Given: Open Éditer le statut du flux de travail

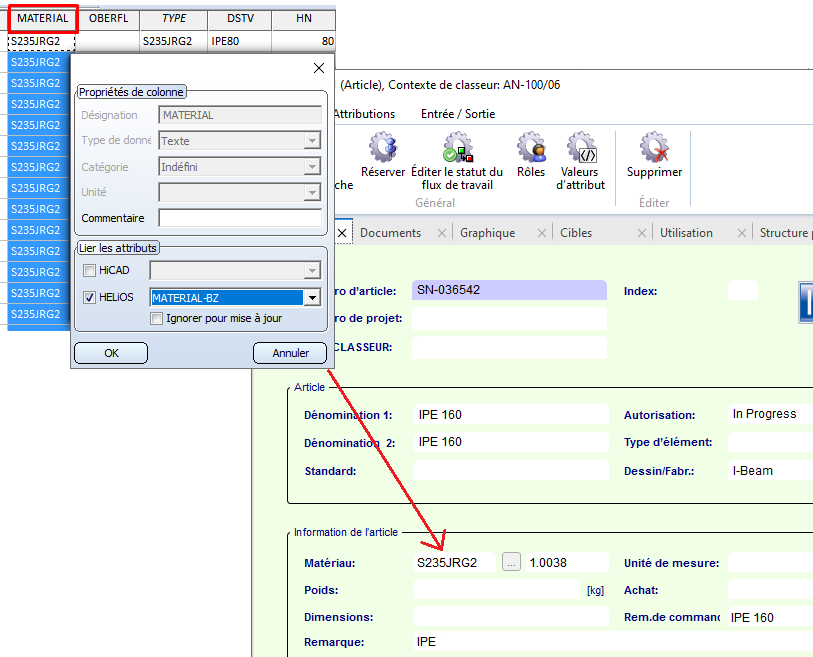Looking at the screenshot, I should (x=457, y=148).
